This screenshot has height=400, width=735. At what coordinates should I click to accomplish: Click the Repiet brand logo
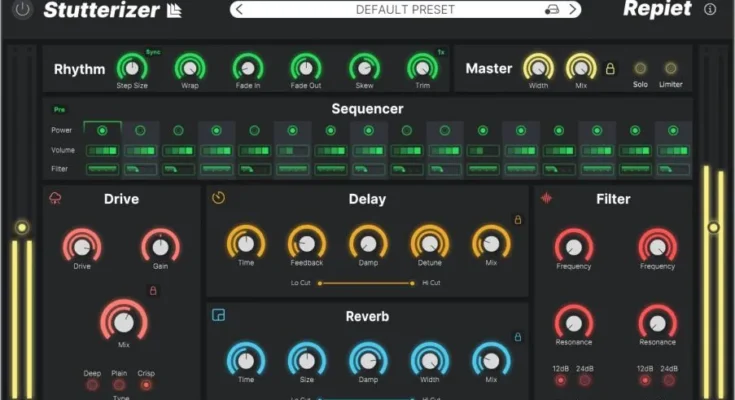pos(657,9)
